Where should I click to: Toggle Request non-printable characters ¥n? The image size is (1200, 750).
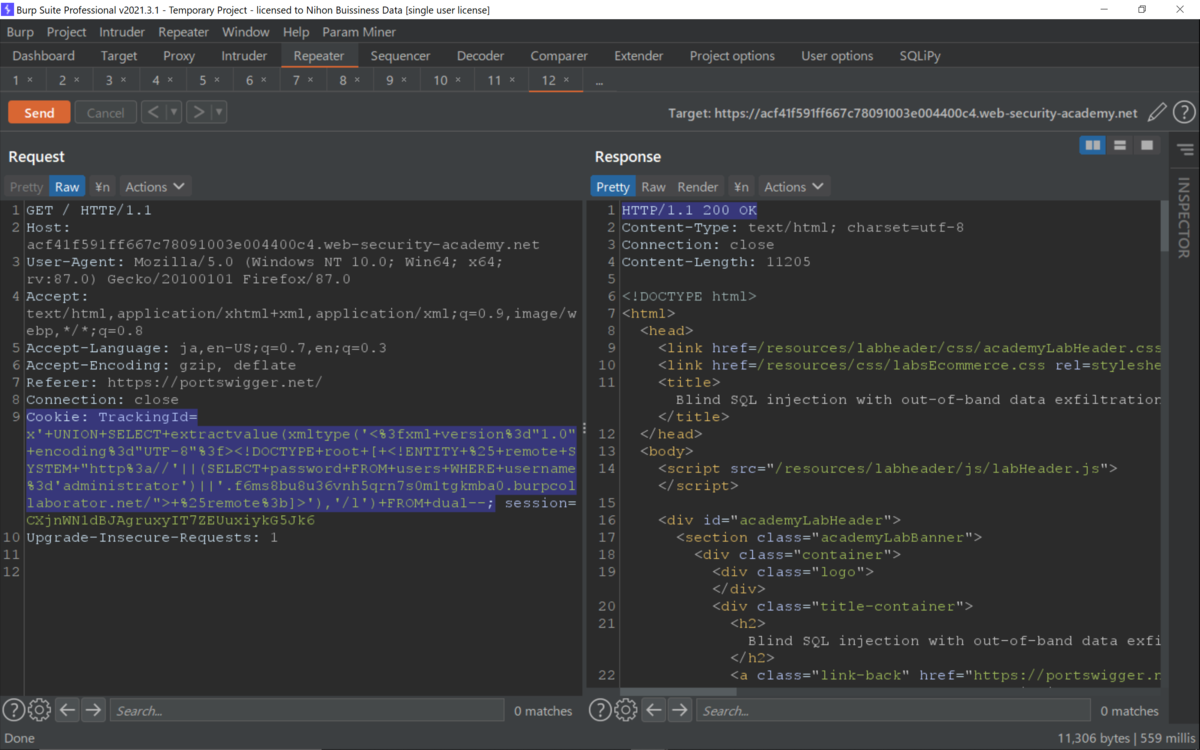[102, 187]
